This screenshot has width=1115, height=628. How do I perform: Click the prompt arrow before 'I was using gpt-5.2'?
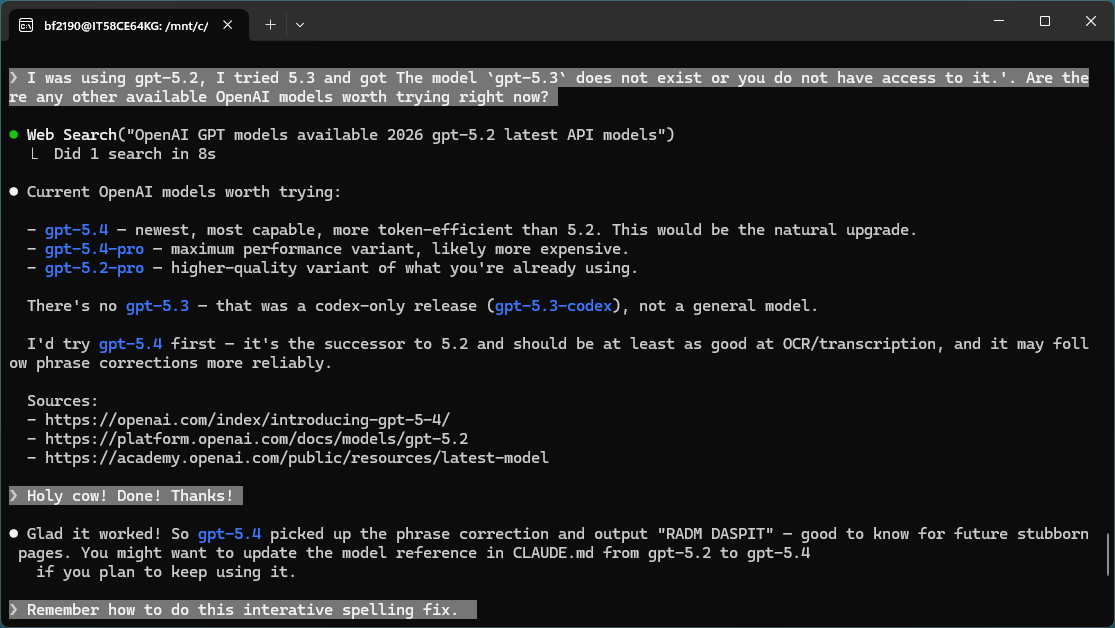14,78
